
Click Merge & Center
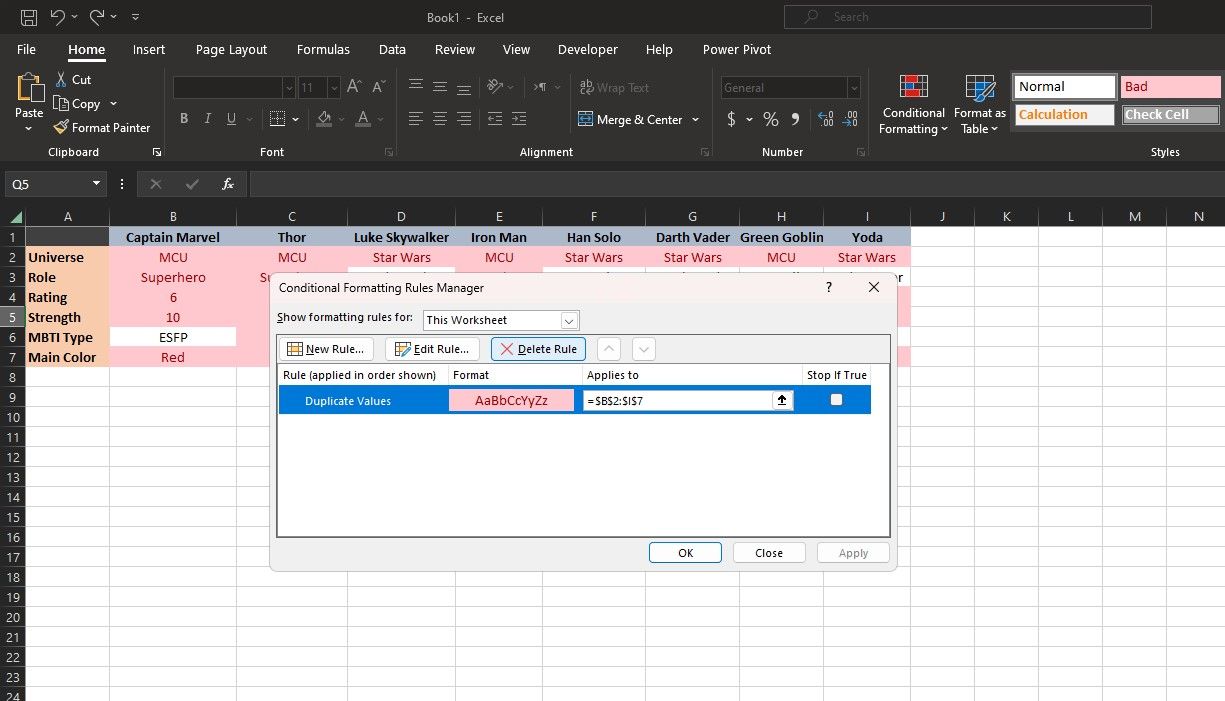tap(630, 119)
